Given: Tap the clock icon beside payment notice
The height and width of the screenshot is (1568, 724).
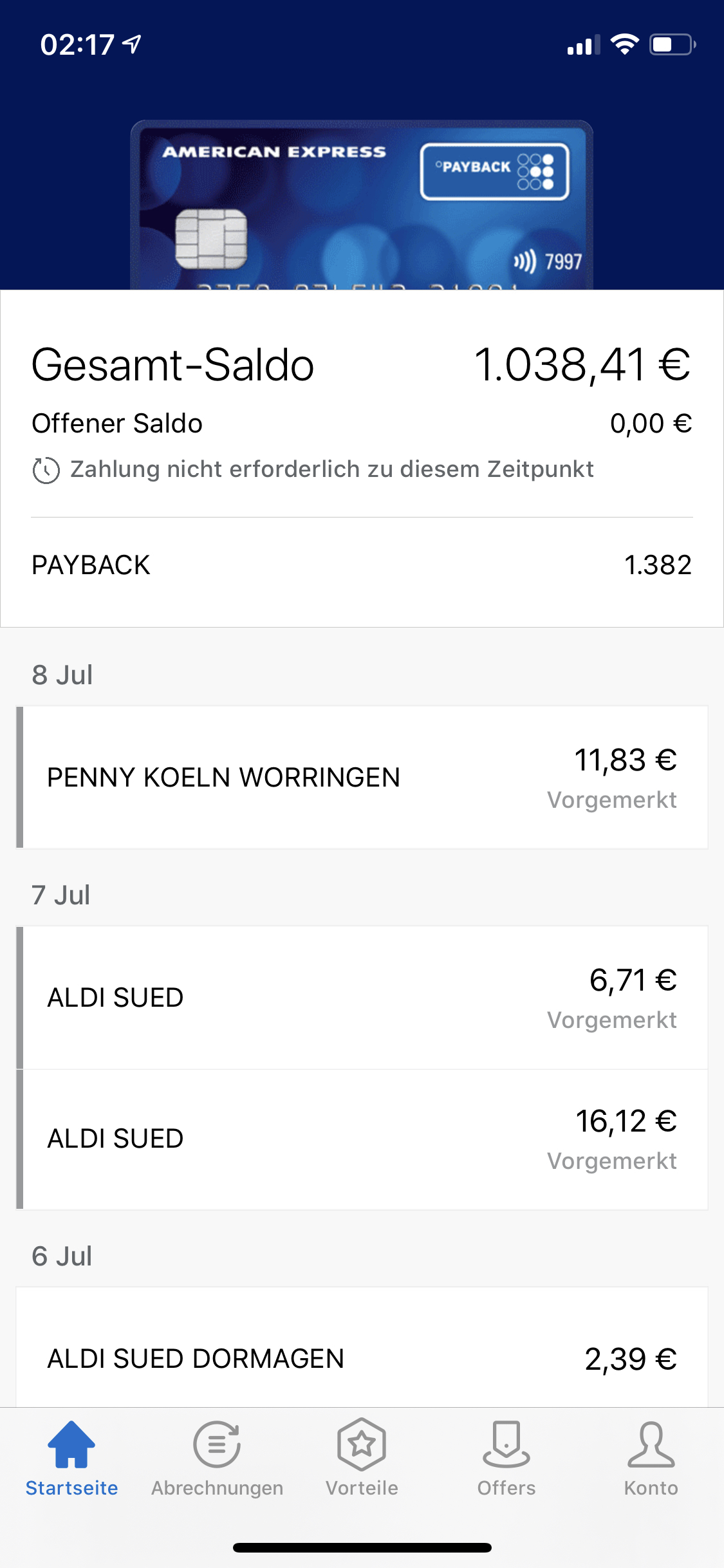Looking at the screenshot, I should (x=46, y=471).
